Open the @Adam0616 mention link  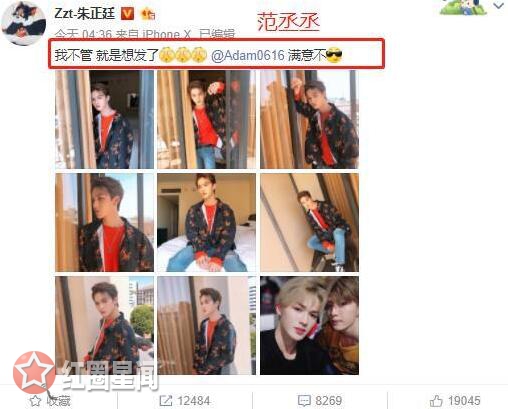(x=248, y=55)
